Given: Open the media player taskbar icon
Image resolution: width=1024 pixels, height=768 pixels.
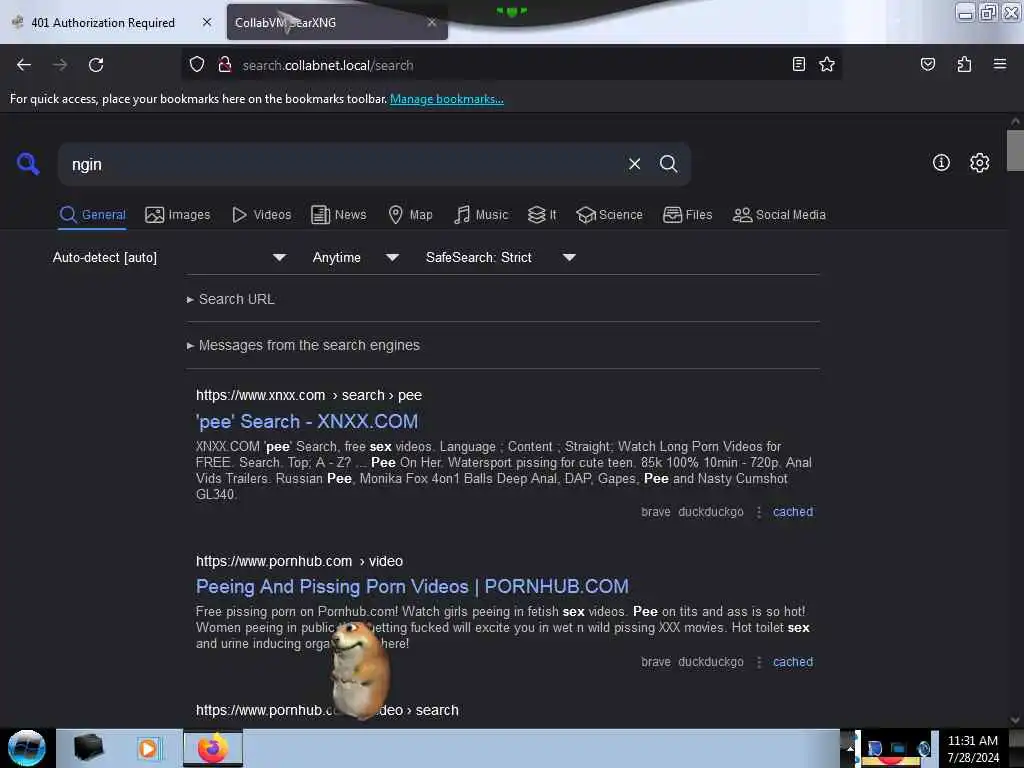Looking at the screenshot, I should (x=148, y=748).
